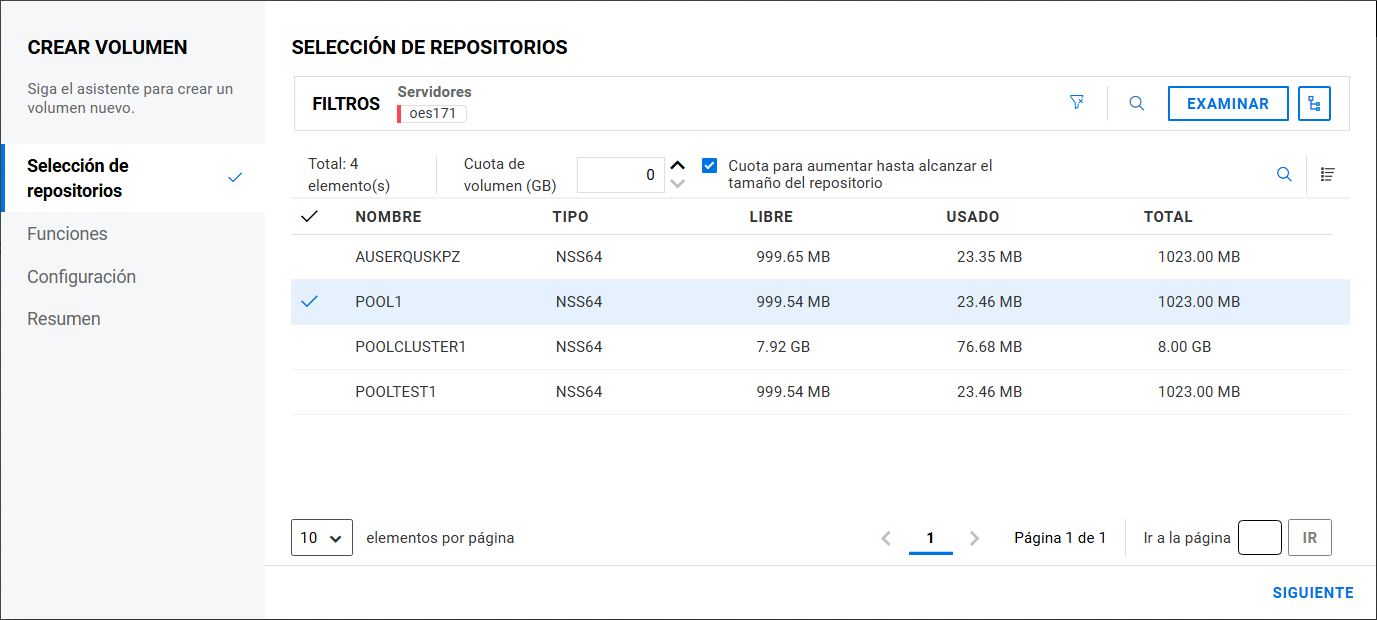Click the search icon in the filters bar
This screenshot has width=1377, height=620.
click(1136, 103)
